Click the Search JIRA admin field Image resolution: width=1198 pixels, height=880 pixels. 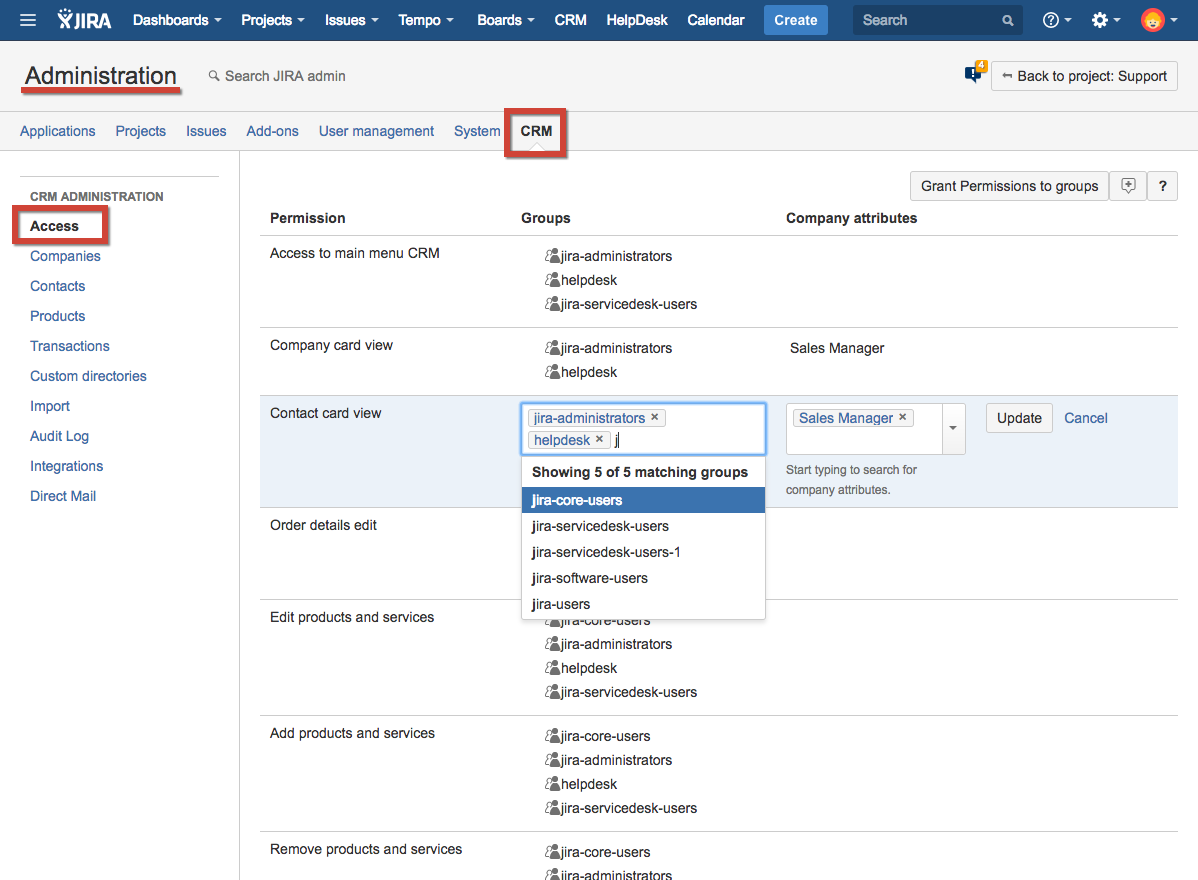285,76
